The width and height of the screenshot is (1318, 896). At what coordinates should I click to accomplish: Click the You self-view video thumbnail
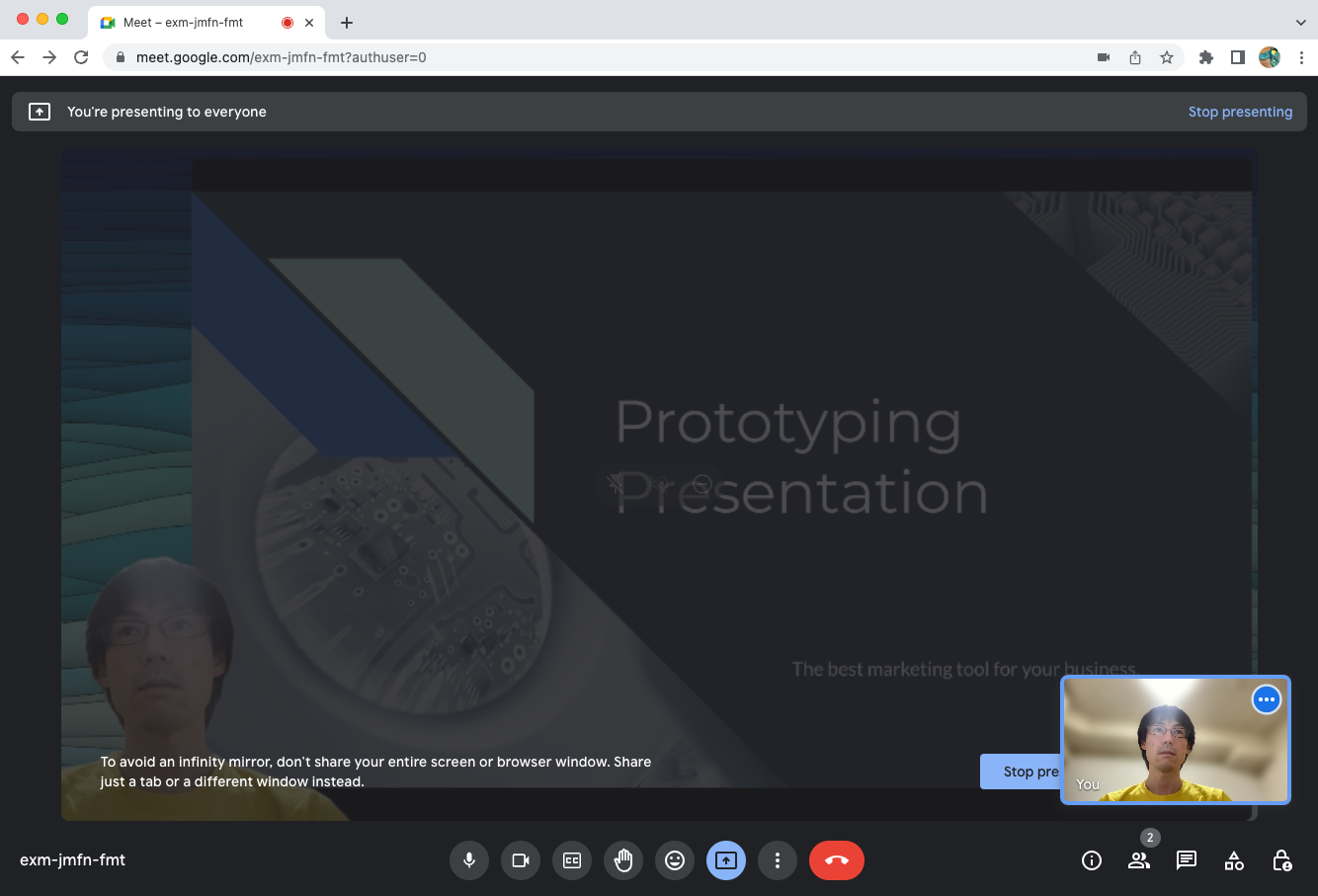coord(1176,740)
